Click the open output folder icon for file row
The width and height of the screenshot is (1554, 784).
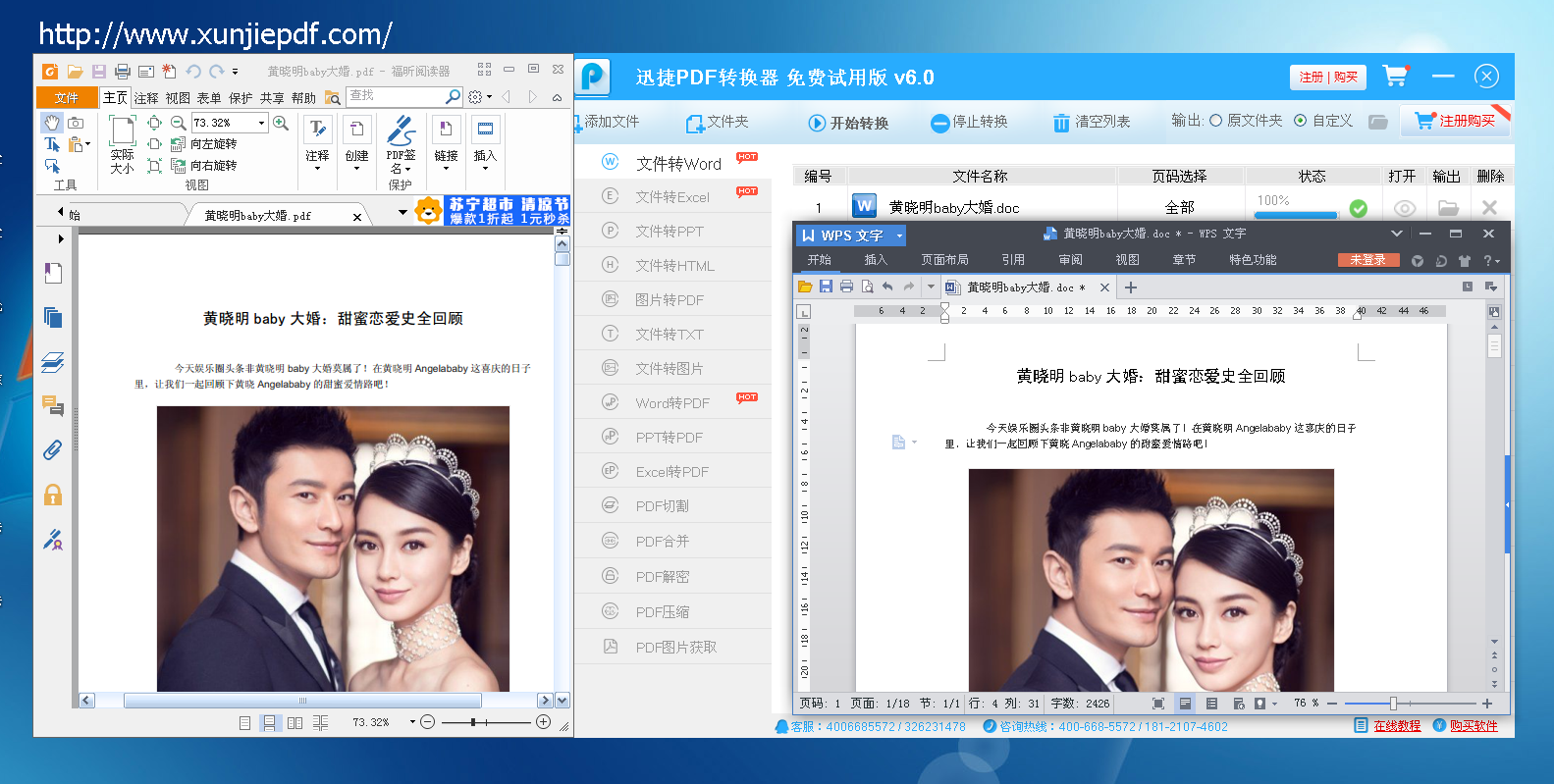click(1448, 208)
